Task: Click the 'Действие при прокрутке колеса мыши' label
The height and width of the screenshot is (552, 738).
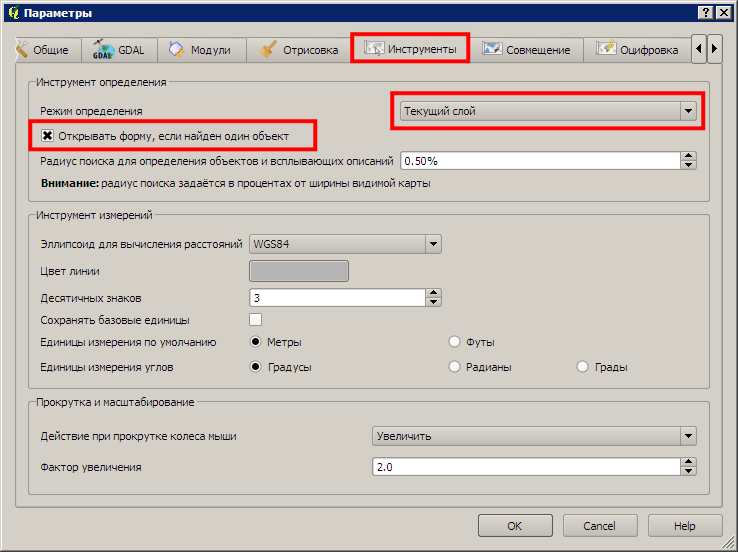Action: [138, 436]
